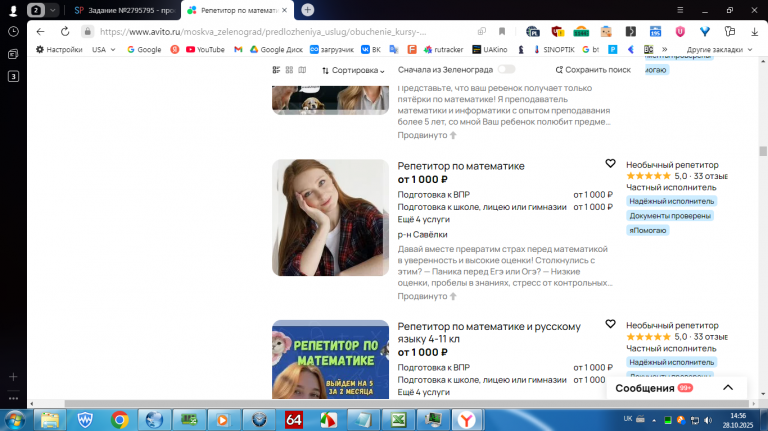Click the 'яПомогаю' badge
Viewport: 768px width, 431px height.
pyautogui.click(x=648, y=230)
